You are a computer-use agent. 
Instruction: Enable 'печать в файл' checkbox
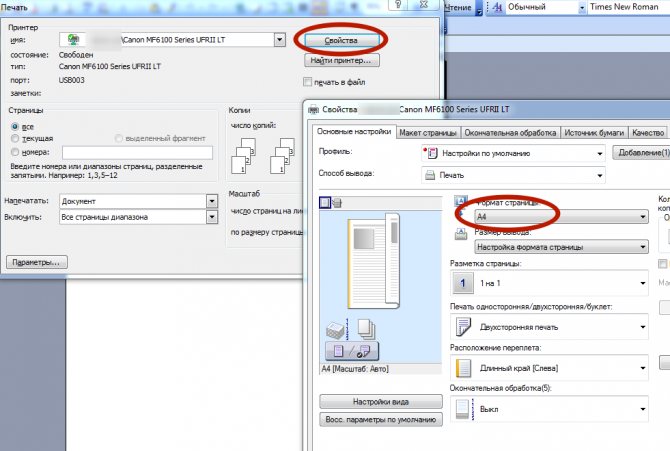[308, 82]
